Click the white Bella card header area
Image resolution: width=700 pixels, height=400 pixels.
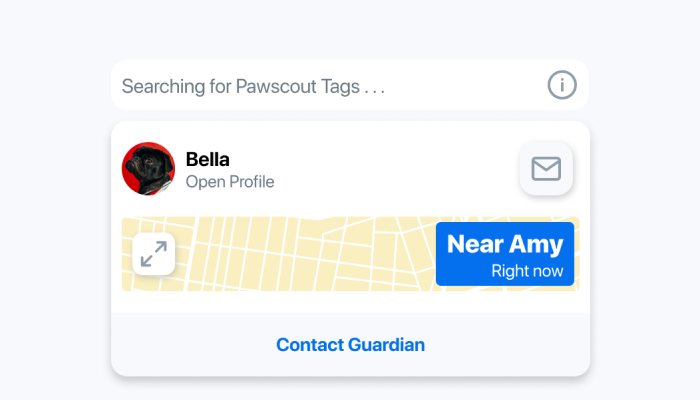coord(350,169)
